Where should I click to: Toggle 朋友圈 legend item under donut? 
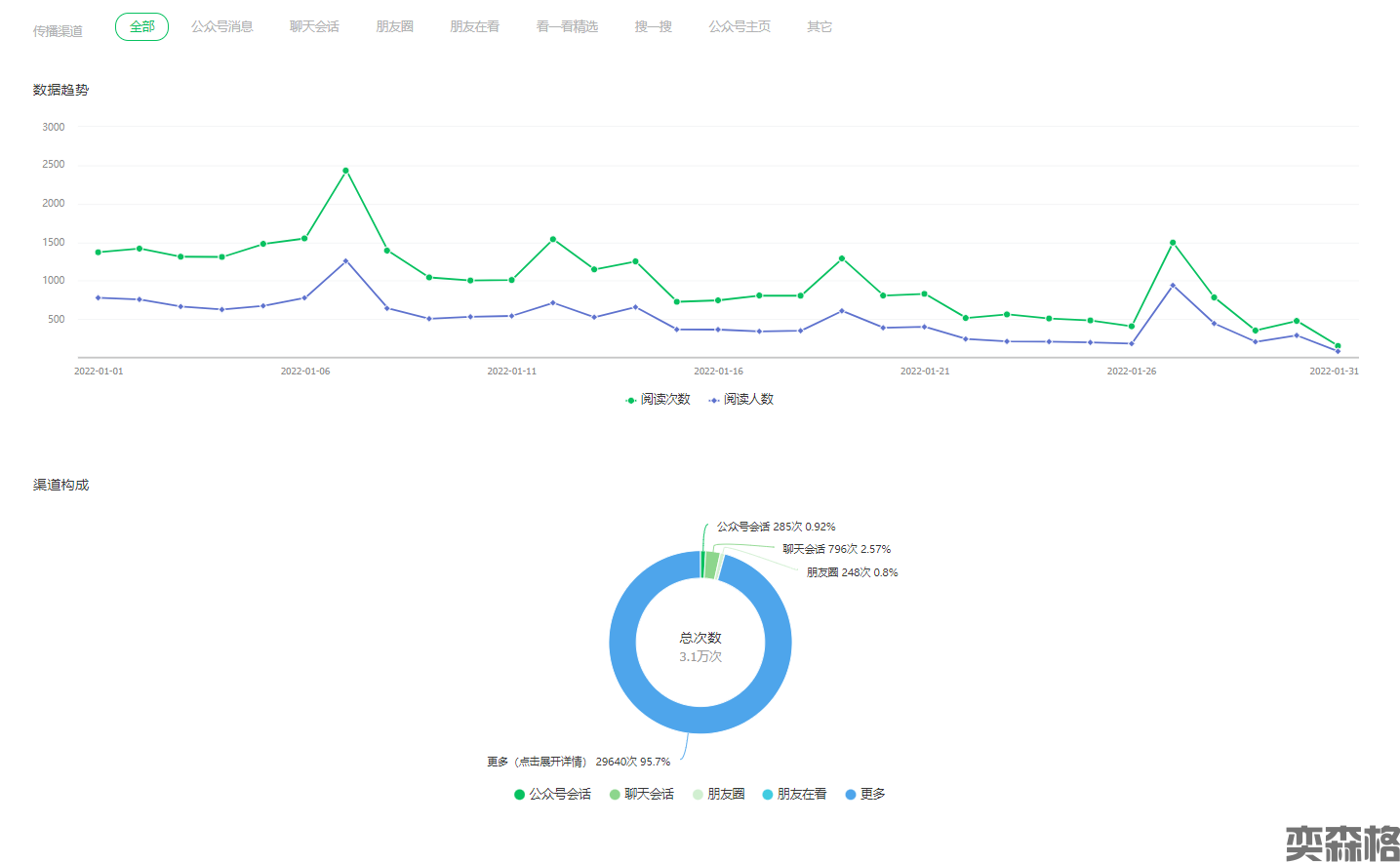click(x=719, y=795)
